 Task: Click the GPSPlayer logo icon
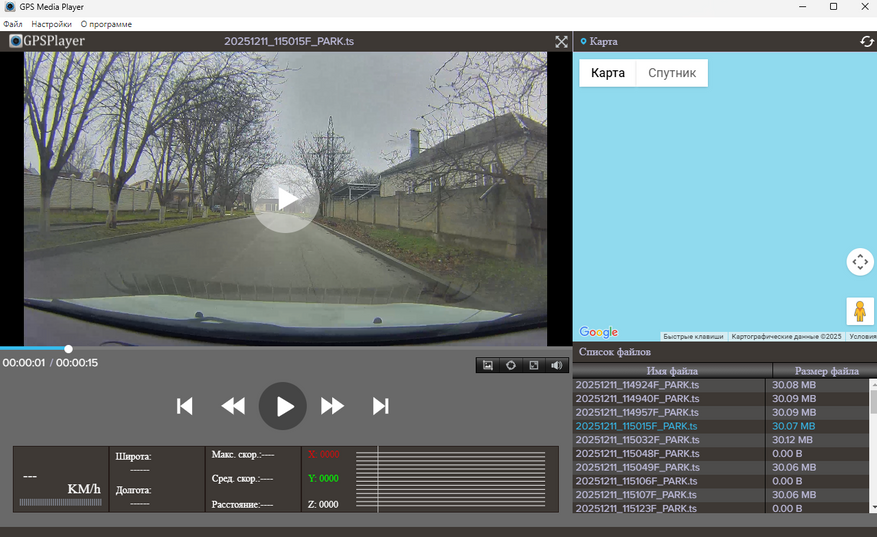[16, 41]
